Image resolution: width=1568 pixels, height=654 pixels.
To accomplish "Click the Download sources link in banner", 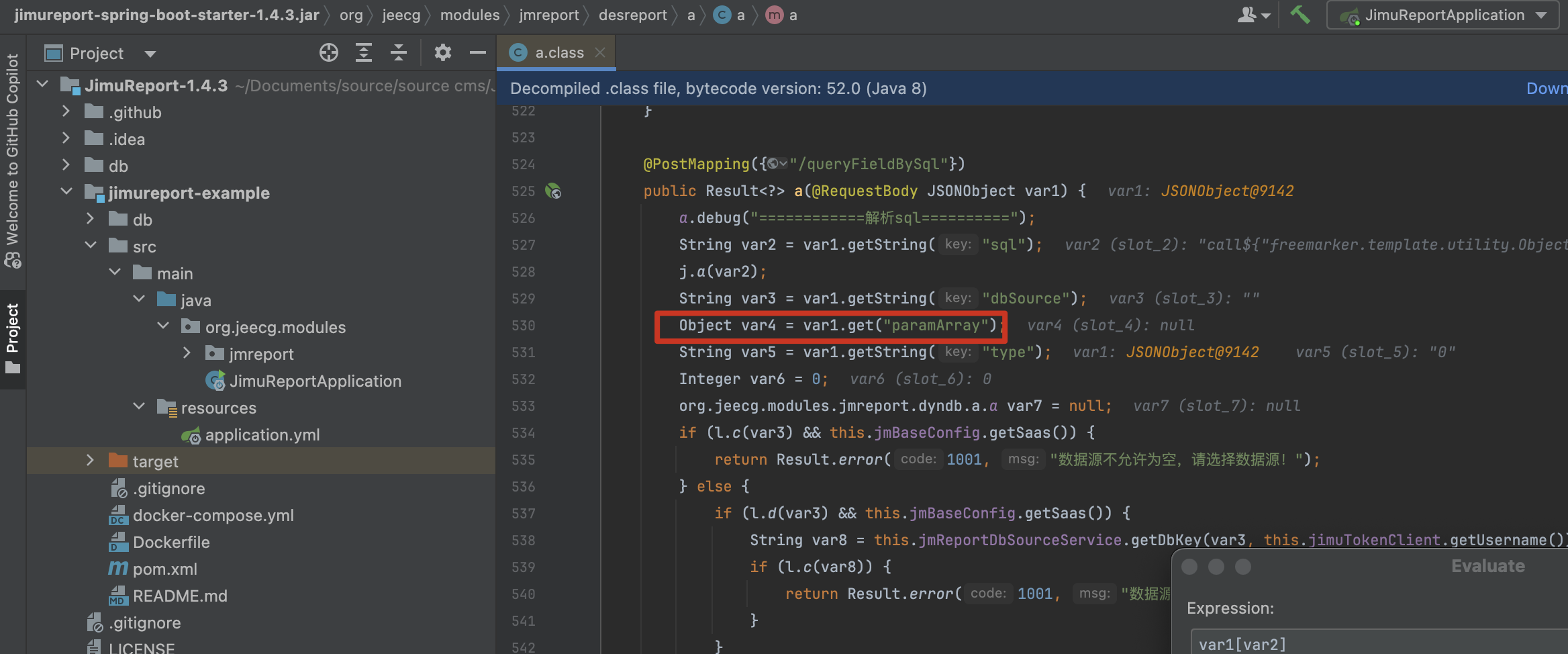I will [x=1547, y=88].
